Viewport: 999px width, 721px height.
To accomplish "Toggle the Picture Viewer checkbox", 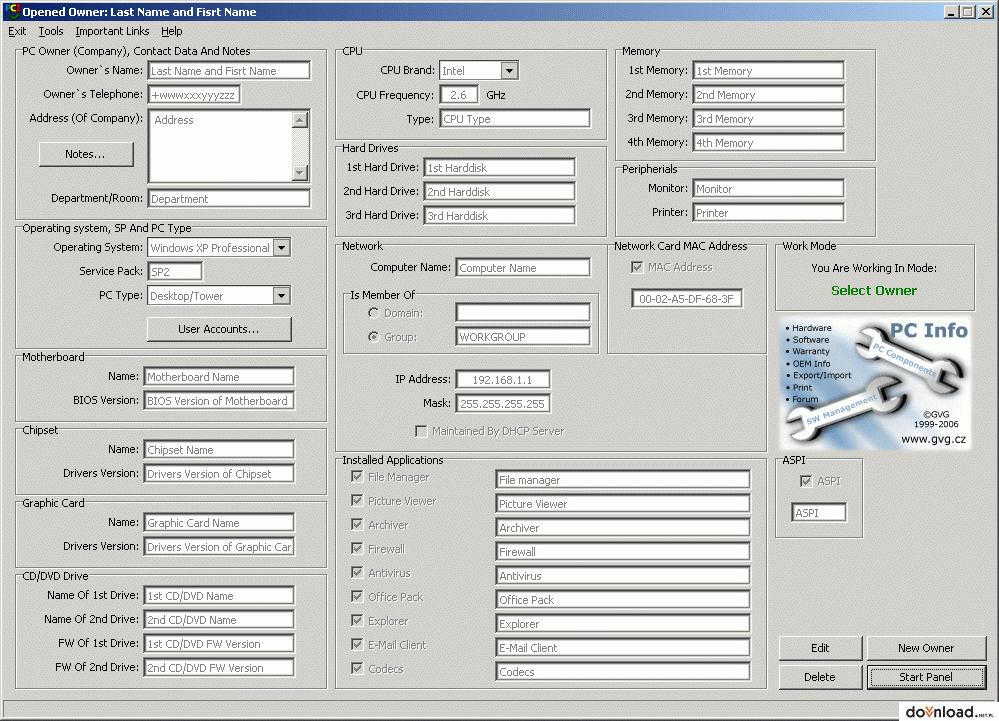I will 357,501.
